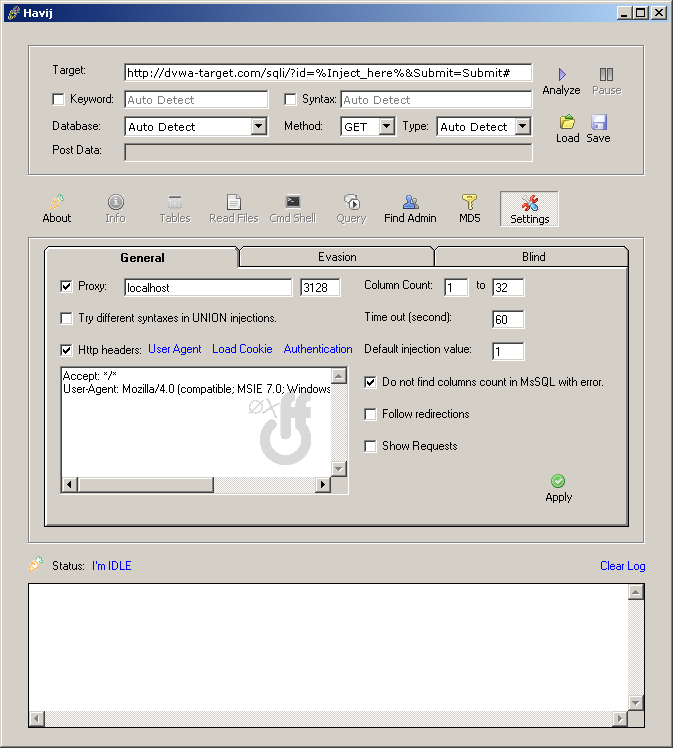Image resolution: width=673 pixels, height=748 pixels.
Task: Click the Havij title bar icon
Action: [x=14, y=13]
